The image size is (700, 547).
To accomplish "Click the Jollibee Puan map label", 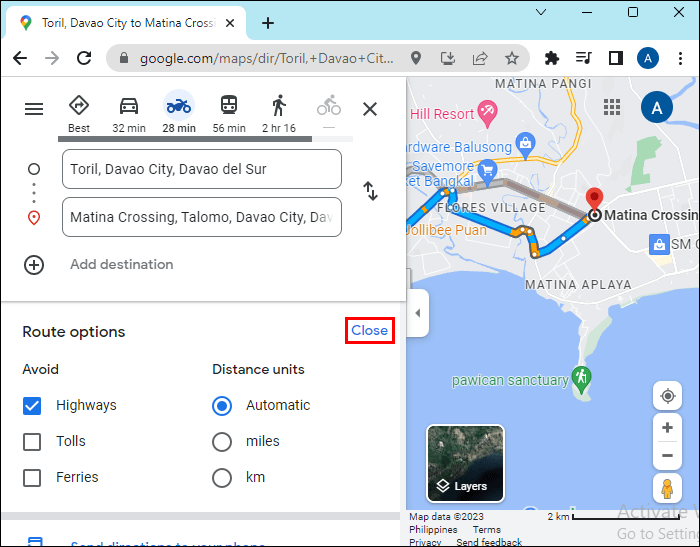I will tap(447, 230).
